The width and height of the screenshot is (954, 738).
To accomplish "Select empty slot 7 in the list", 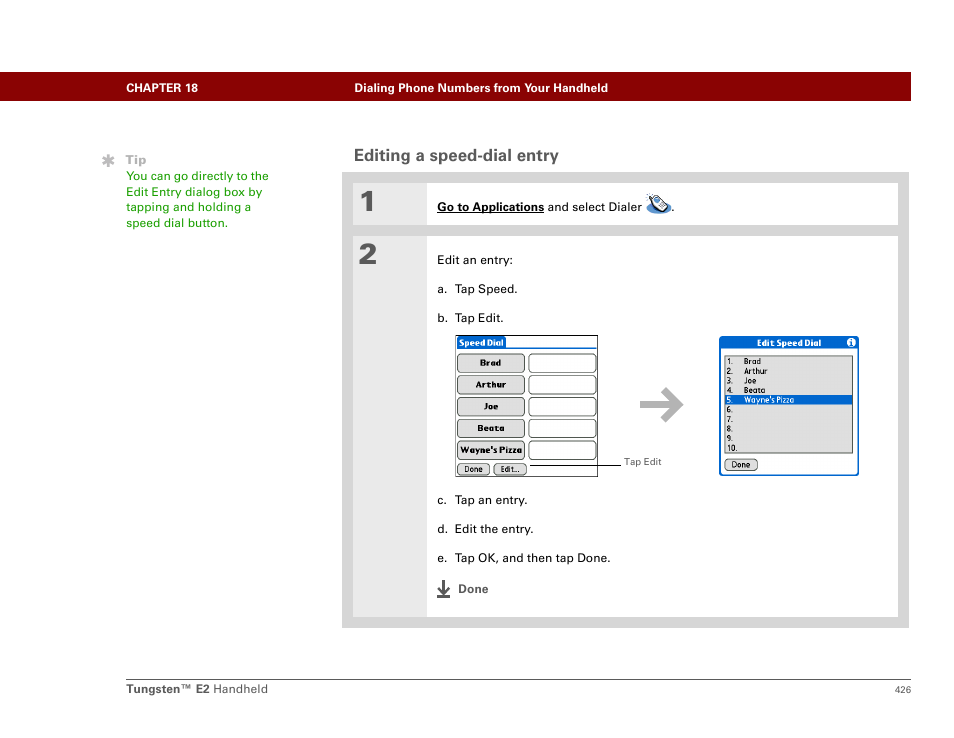I will pyautogui.click(x=789, y=419).
